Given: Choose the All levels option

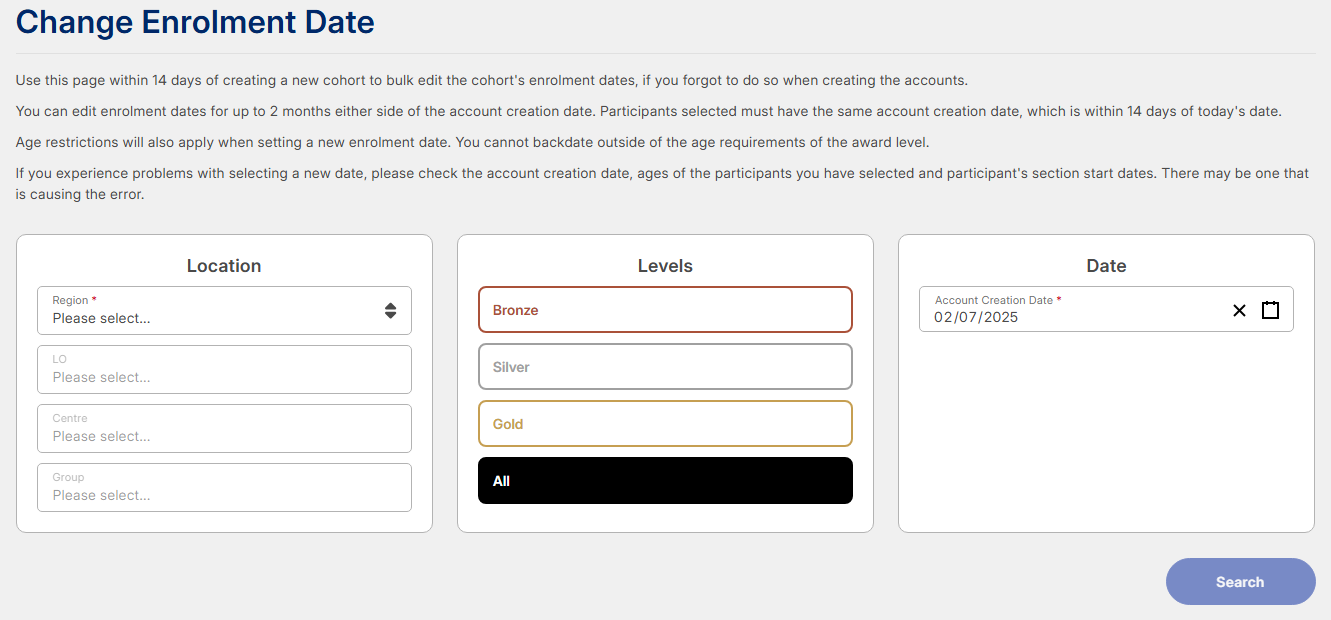Looking at the screenshot, I should (665, 481).
